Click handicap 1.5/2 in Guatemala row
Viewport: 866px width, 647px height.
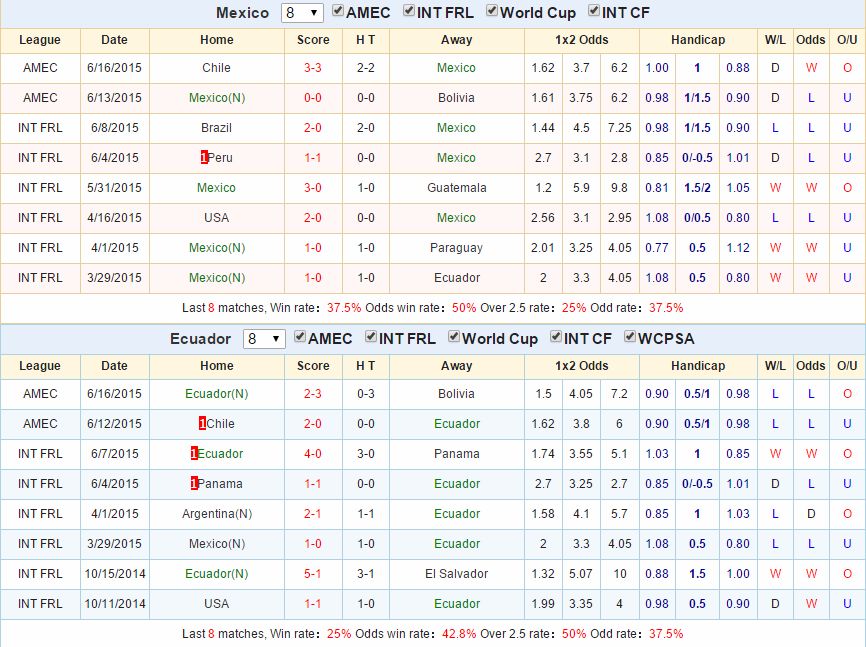click(698, 188)
